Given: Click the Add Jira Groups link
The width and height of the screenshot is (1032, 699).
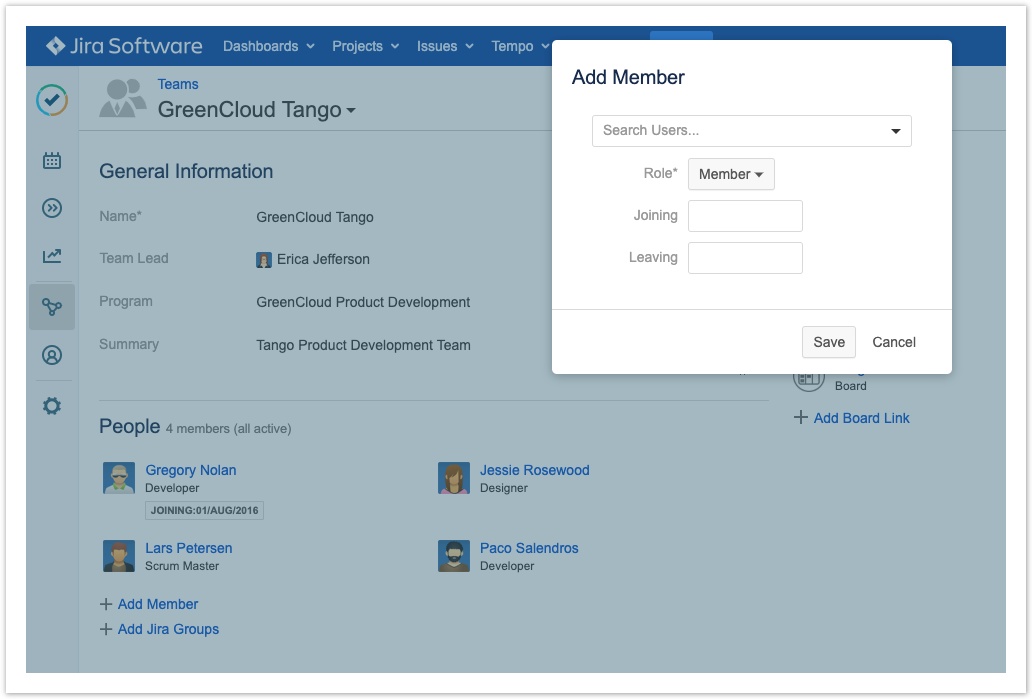Looking at the screenshot, I should coord(168,629).
